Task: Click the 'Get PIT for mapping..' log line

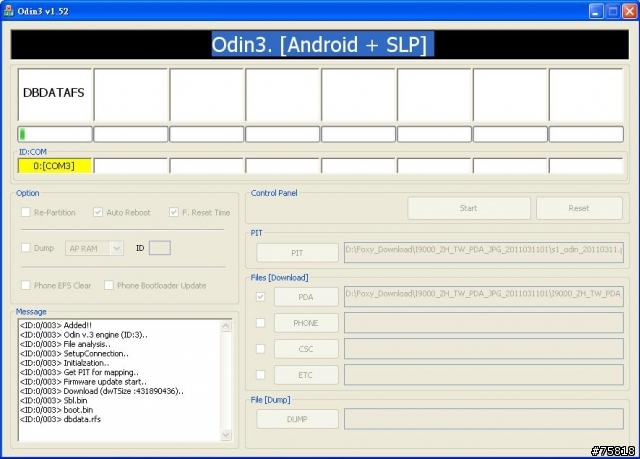Action: 79,372
